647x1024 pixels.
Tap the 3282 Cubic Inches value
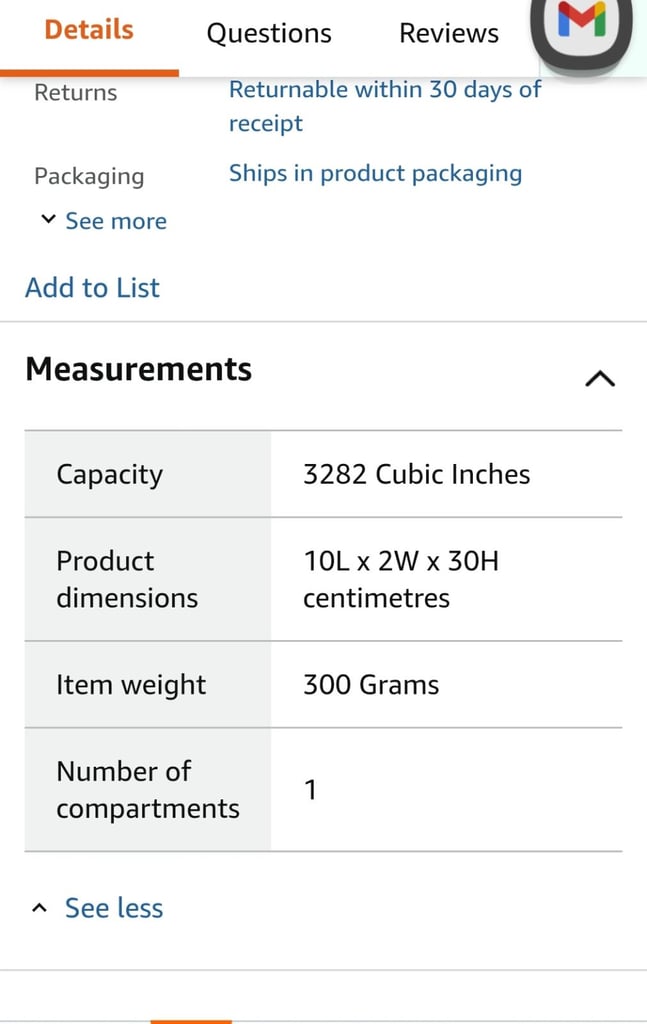pos(417,474)
